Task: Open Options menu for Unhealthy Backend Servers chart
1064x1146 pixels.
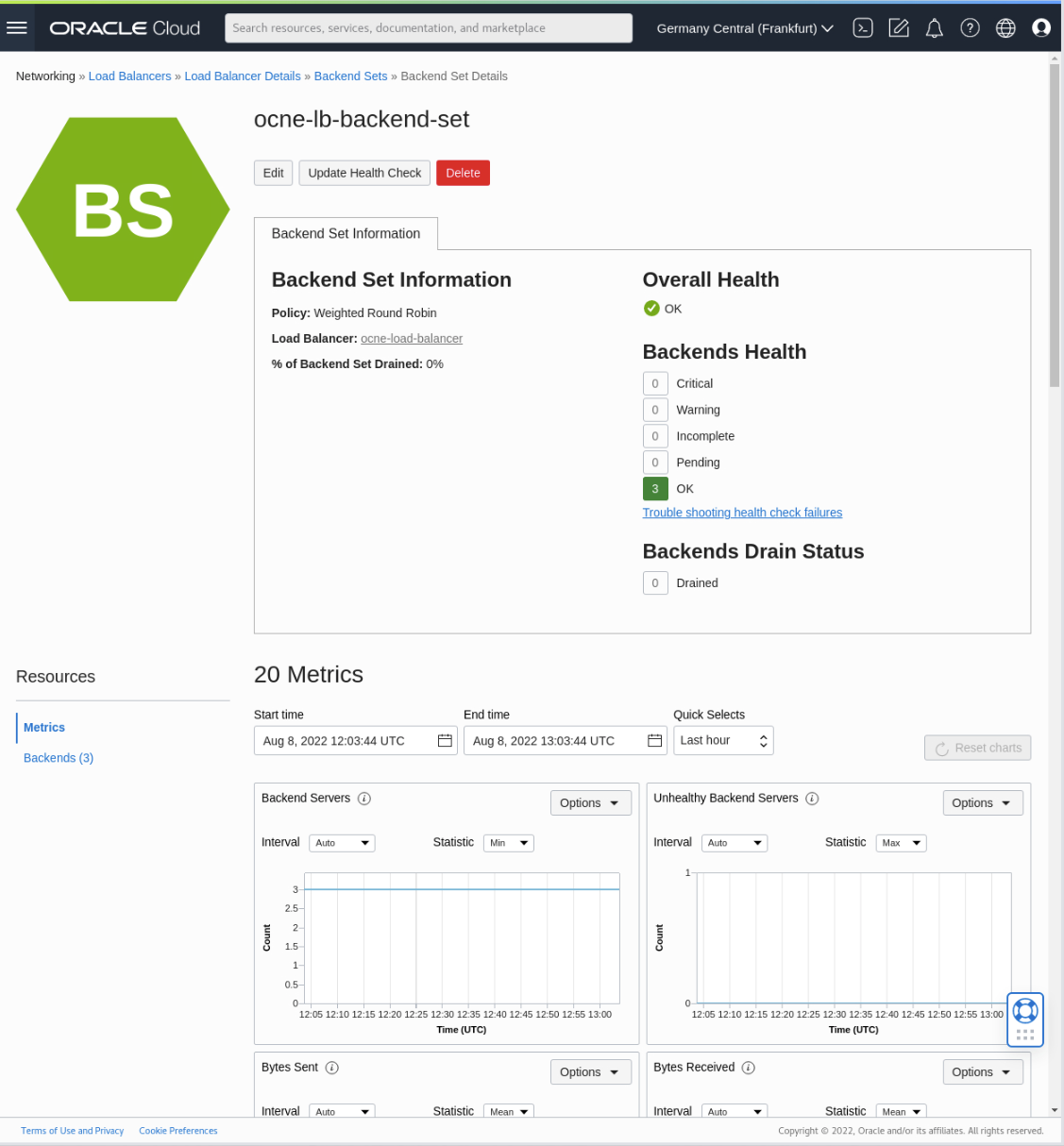Action: [983, 802]
